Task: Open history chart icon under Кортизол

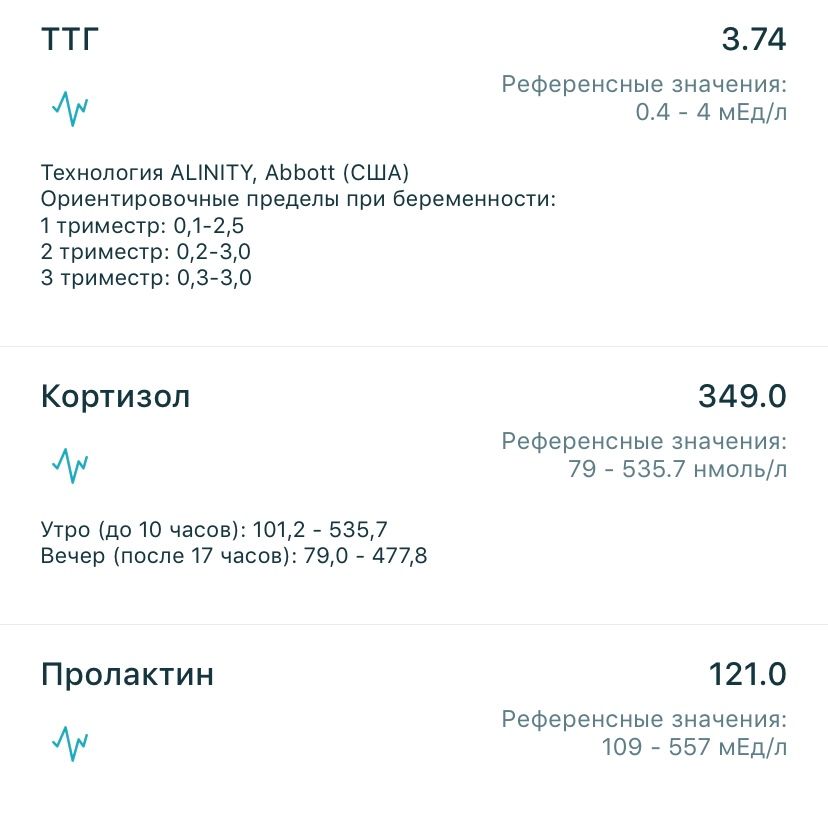Action: click(71, 464)
